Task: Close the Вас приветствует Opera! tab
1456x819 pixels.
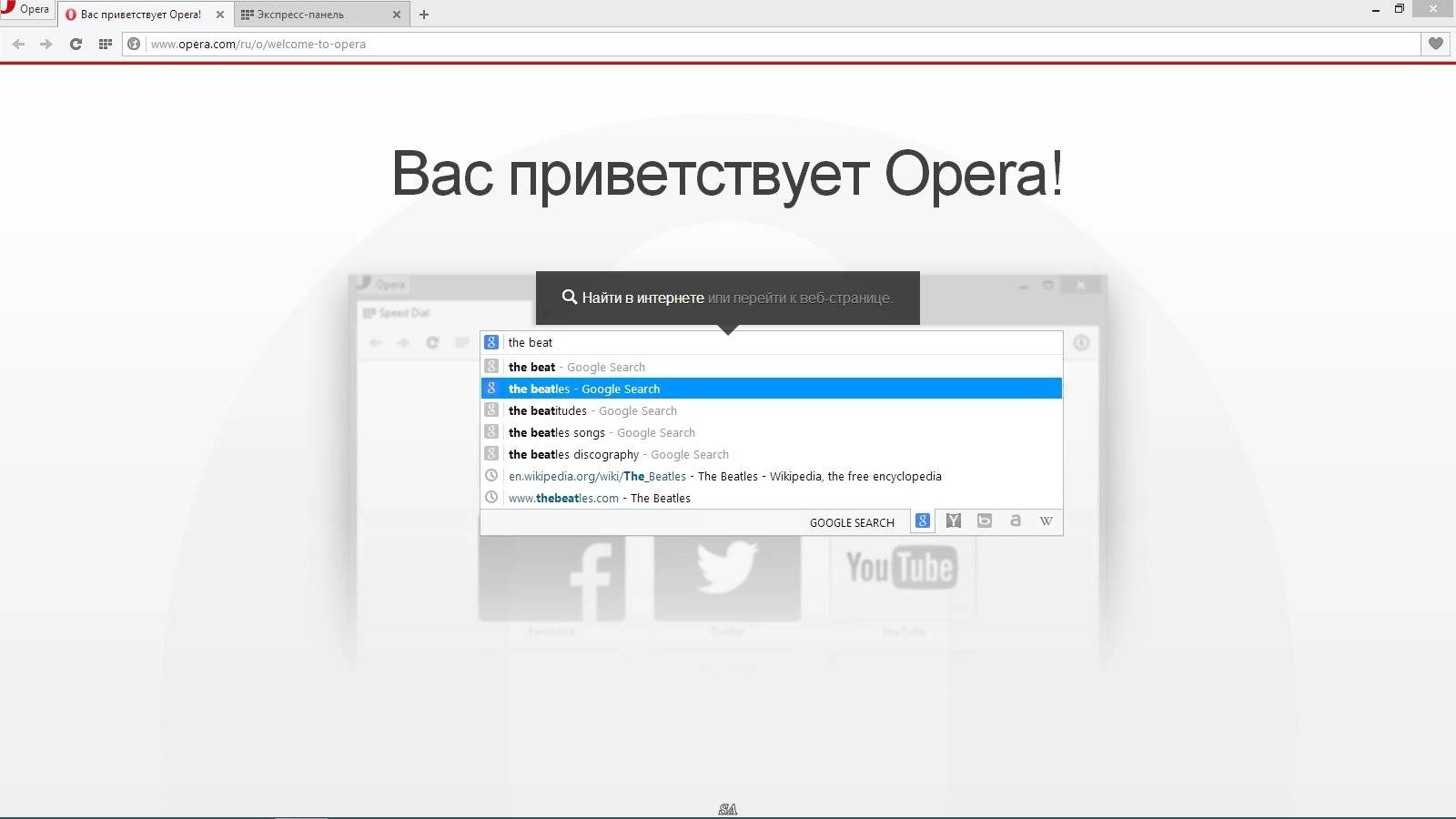Action: pyautogui.click(x=219, y=15)
